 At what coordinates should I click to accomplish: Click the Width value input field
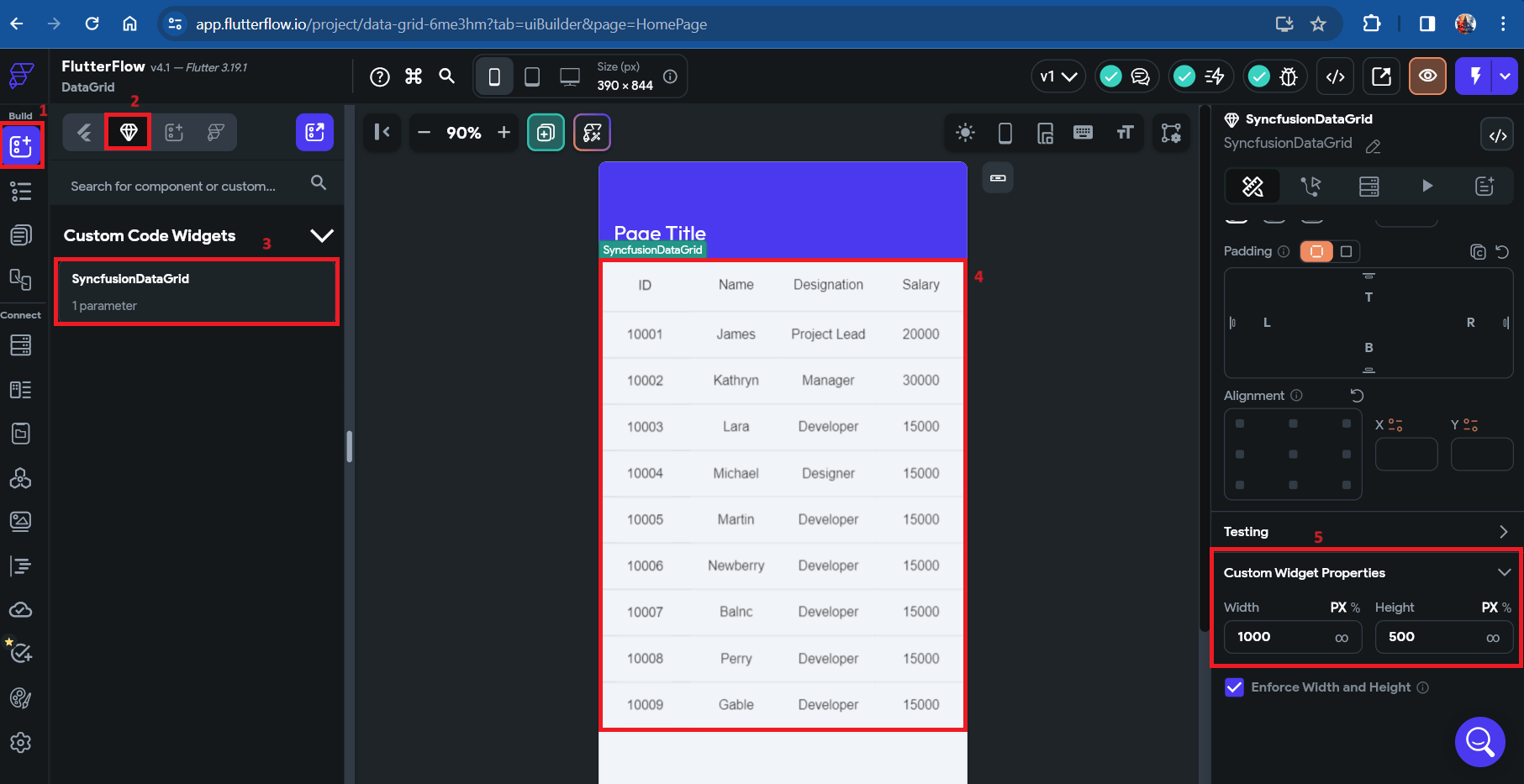[1293, 637]
